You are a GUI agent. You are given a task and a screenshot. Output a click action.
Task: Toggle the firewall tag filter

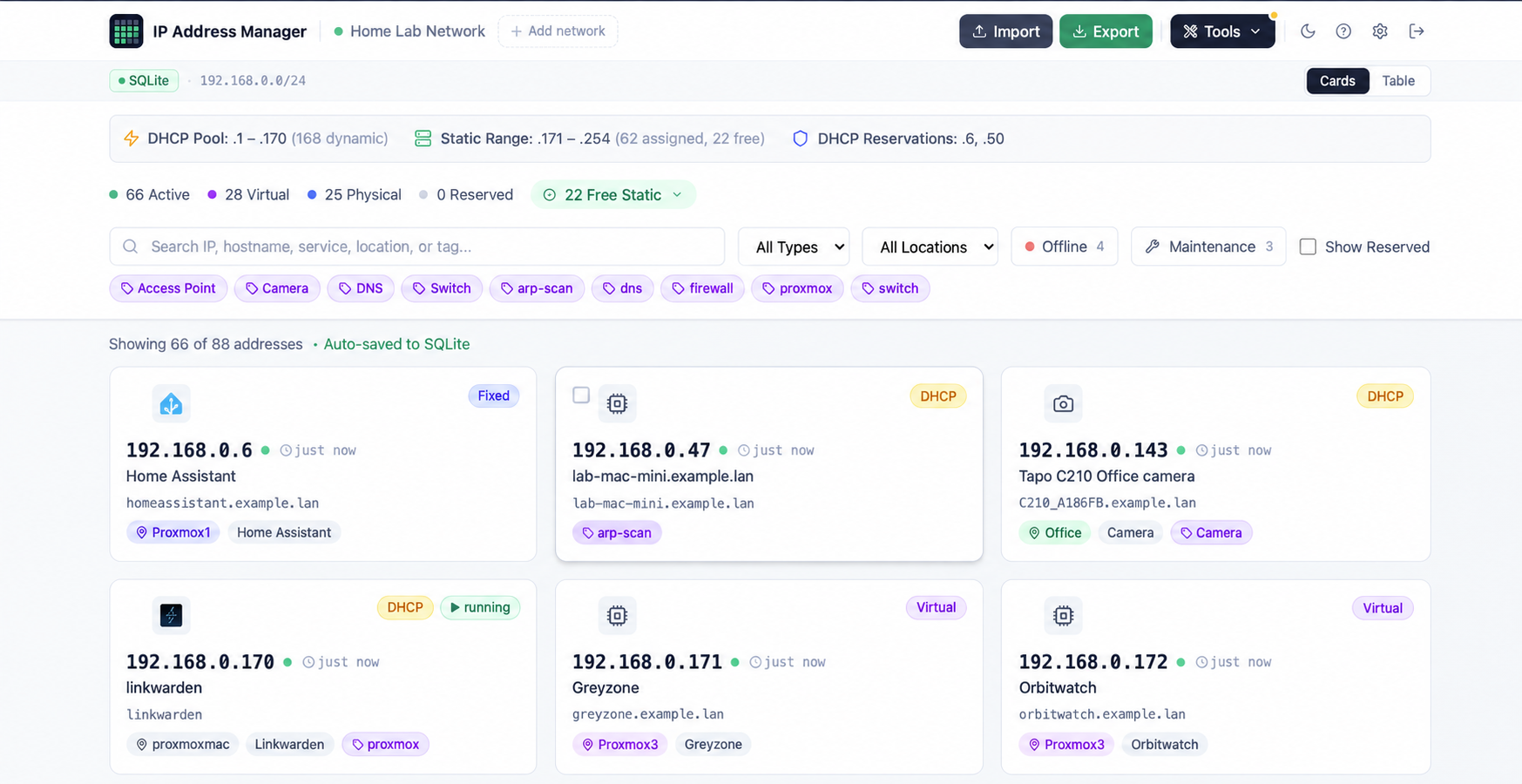(x=702, y=288)
